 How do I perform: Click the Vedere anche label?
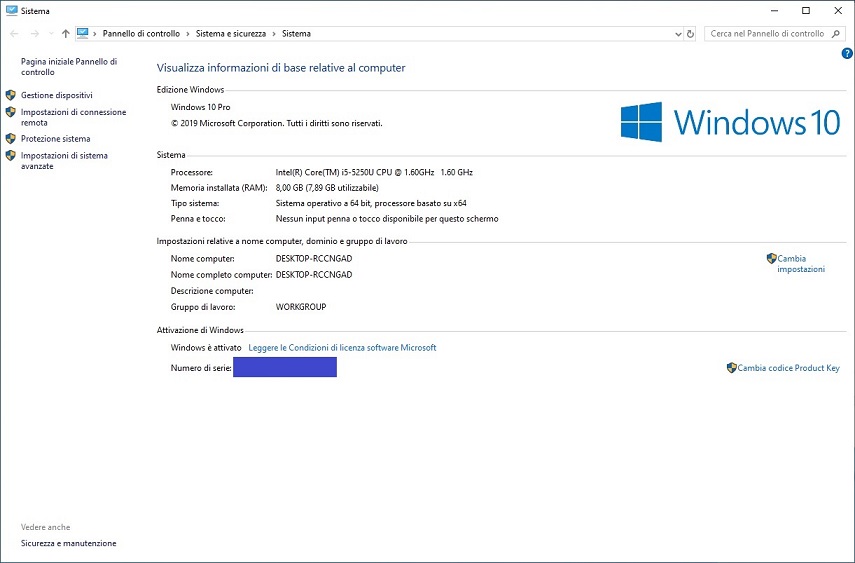coord(45,527)
